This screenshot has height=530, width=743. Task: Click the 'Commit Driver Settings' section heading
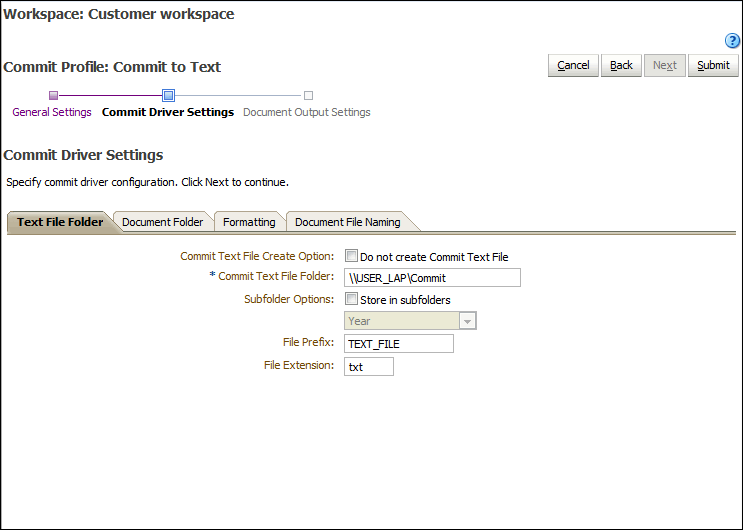click(x=83, y=155)
